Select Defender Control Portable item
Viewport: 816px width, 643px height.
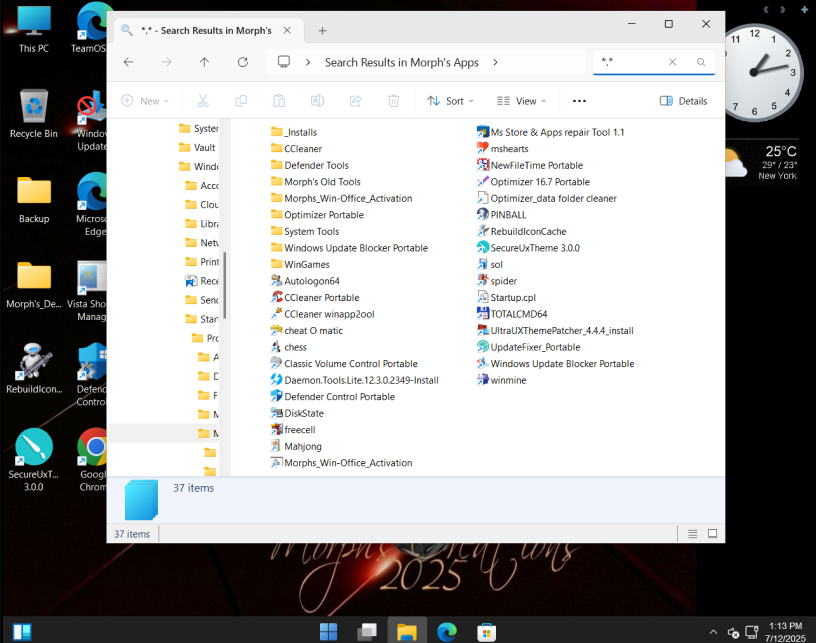point(333,397)
